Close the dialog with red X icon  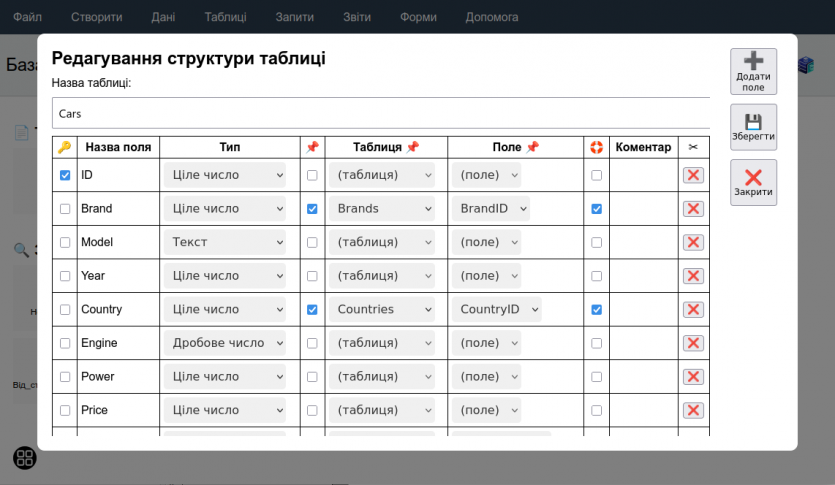coord(753,178)
